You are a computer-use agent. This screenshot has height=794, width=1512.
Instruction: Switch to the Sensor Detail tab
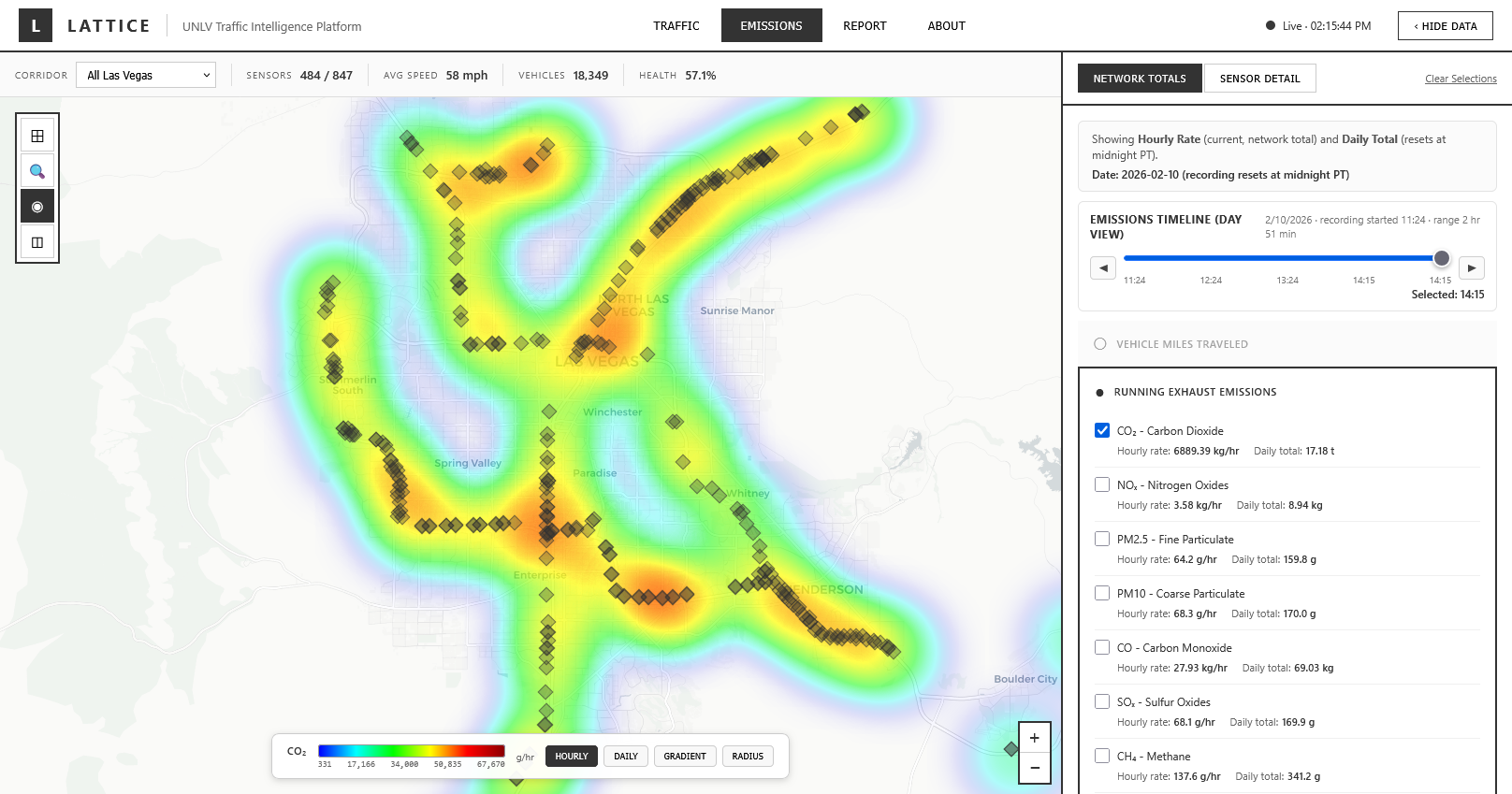tap(1259, 79)
